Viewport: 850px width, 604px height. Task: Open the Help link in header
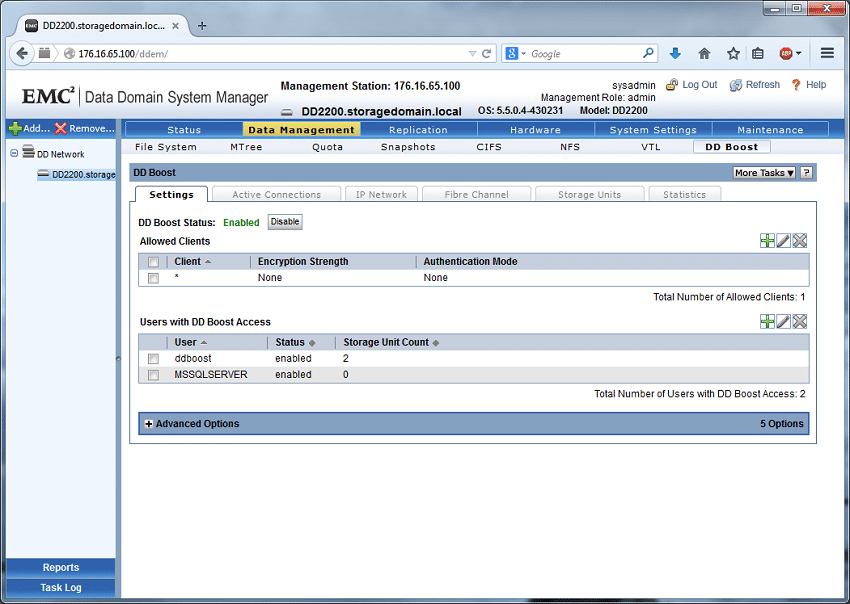pyautogui.click(x=809, y=85)
